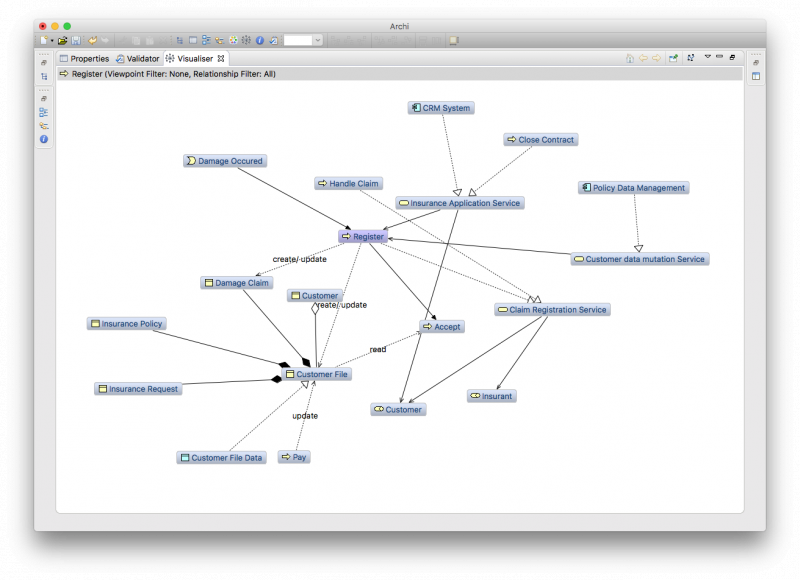Restore the left panel above the Models Tree icon

[x=44, y=63]
